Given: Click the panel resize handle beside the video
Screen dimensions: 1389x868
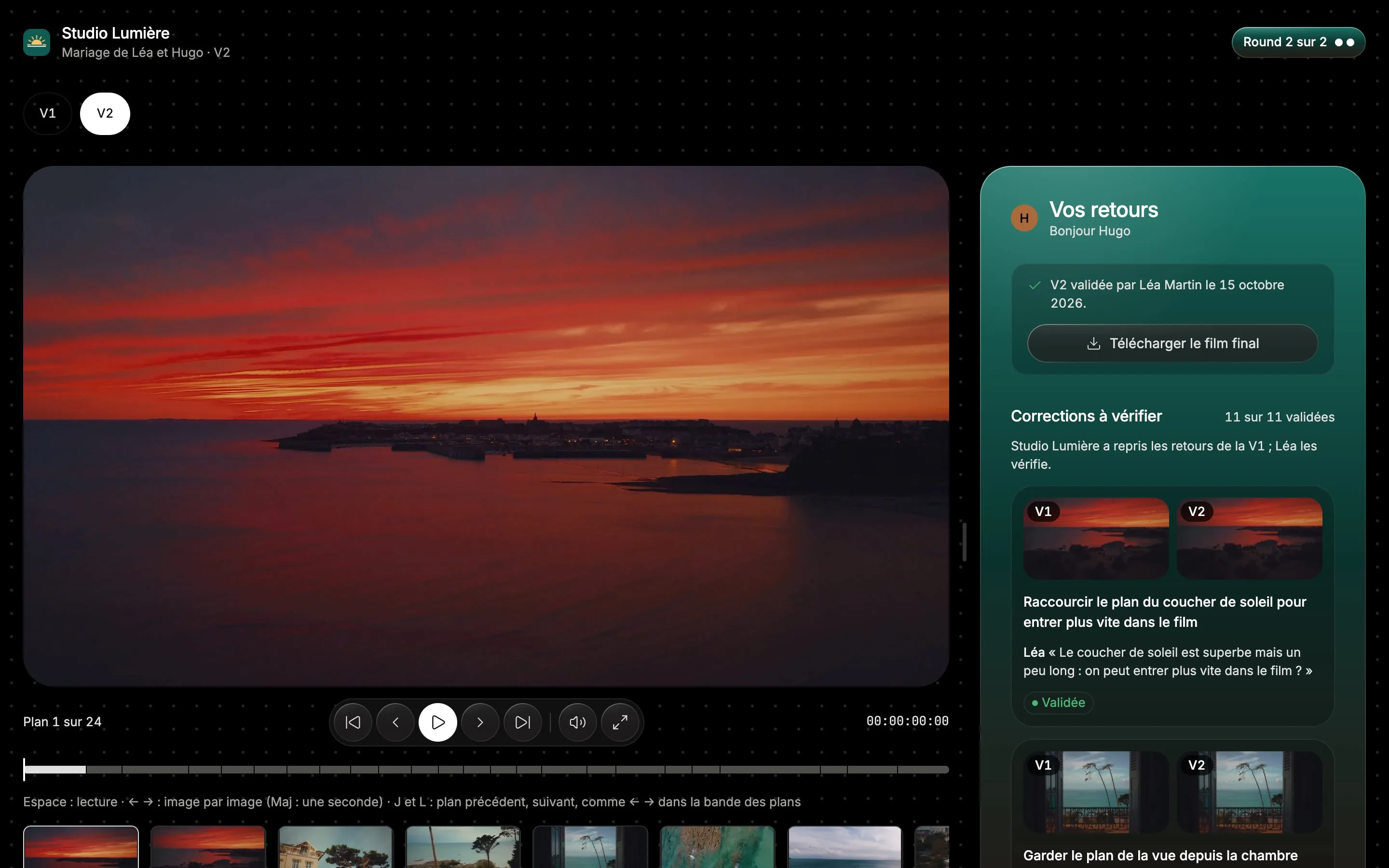Looking at the screenshot, I should [x=965, y=542].
